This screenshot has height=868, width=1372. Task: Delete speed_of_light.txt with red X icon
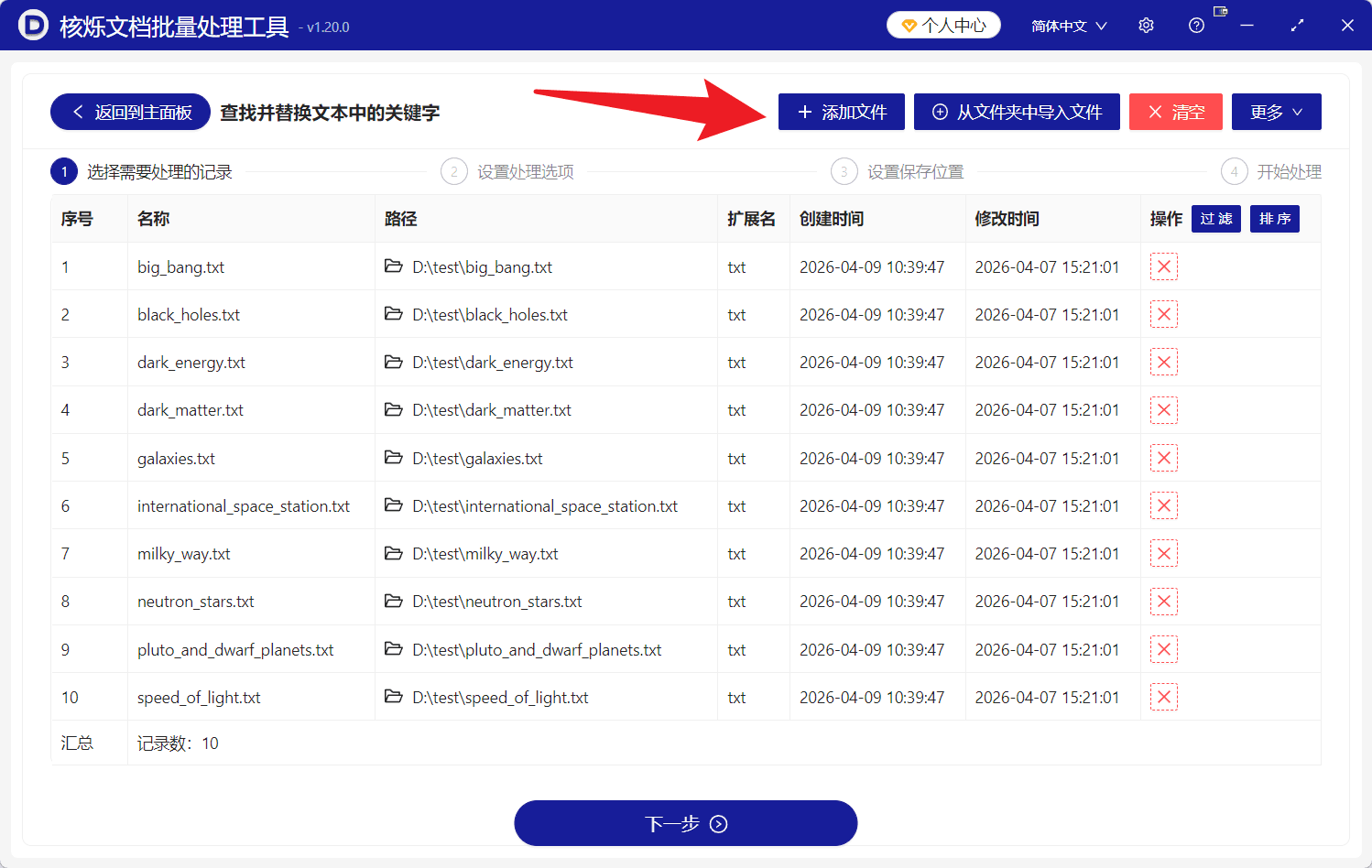click(1163, 697)
